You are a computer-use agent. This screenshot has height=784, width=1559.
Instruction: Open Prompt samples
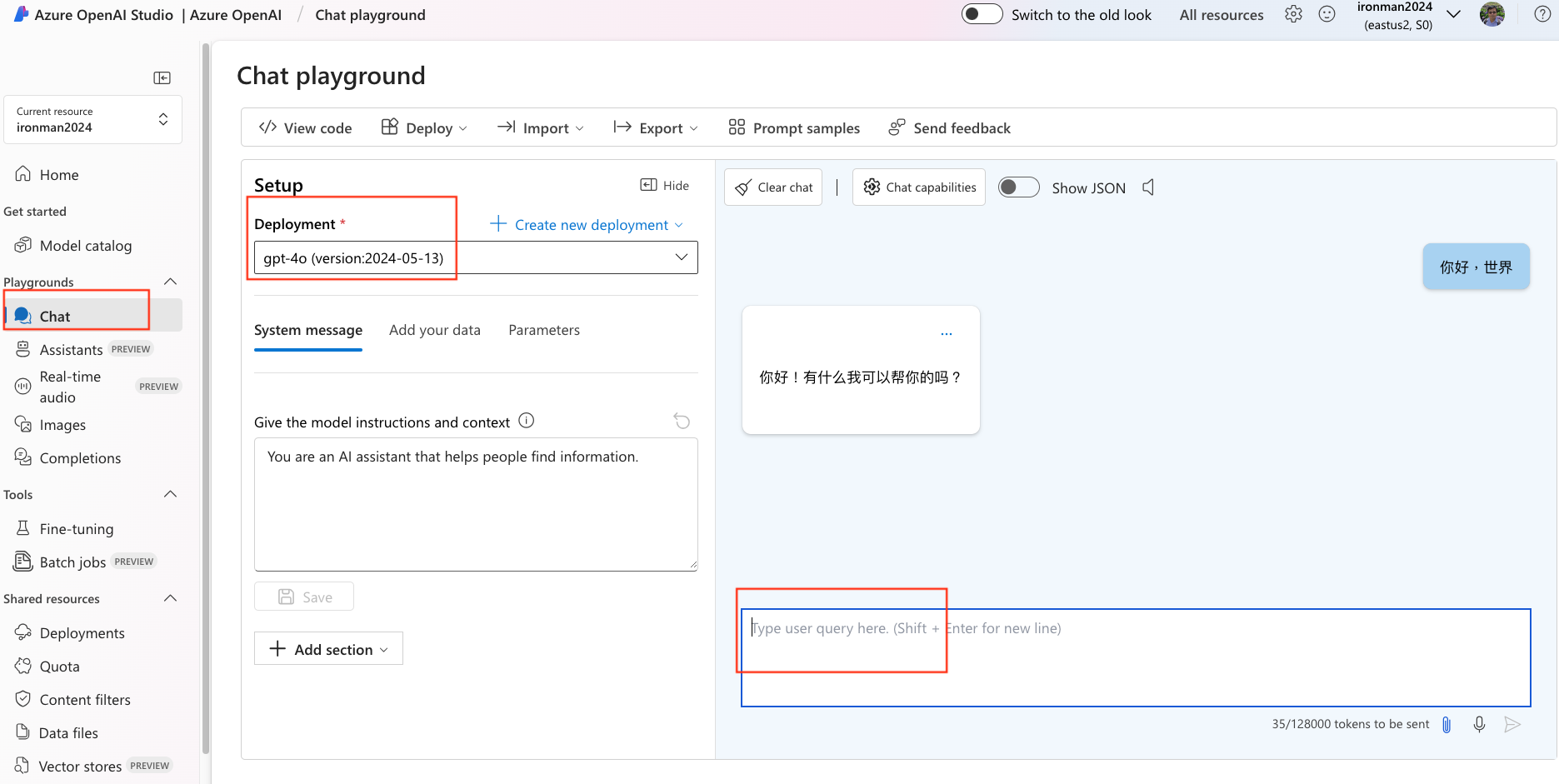pyautogui.click(x=794, y=127)
